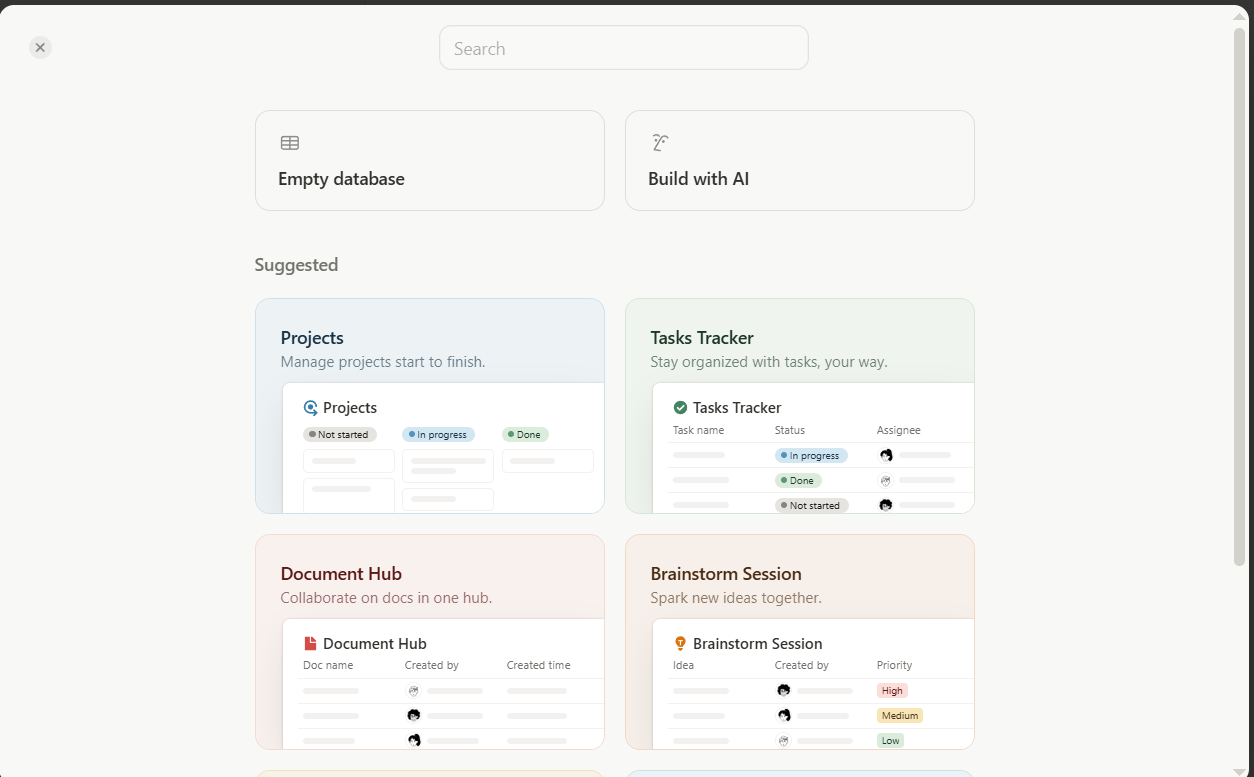This screenshot has height=777, width=1254.
Task: Click the Created time column header
Action: point(539,666)
